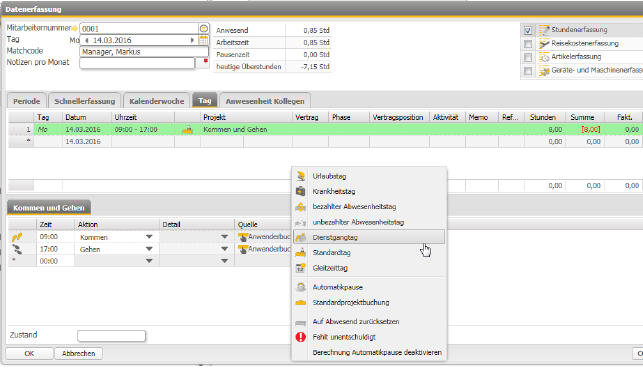643x368 pixels.
Task: Click the Gehen footsteps icon at 17:00
Action: (17, 249)
